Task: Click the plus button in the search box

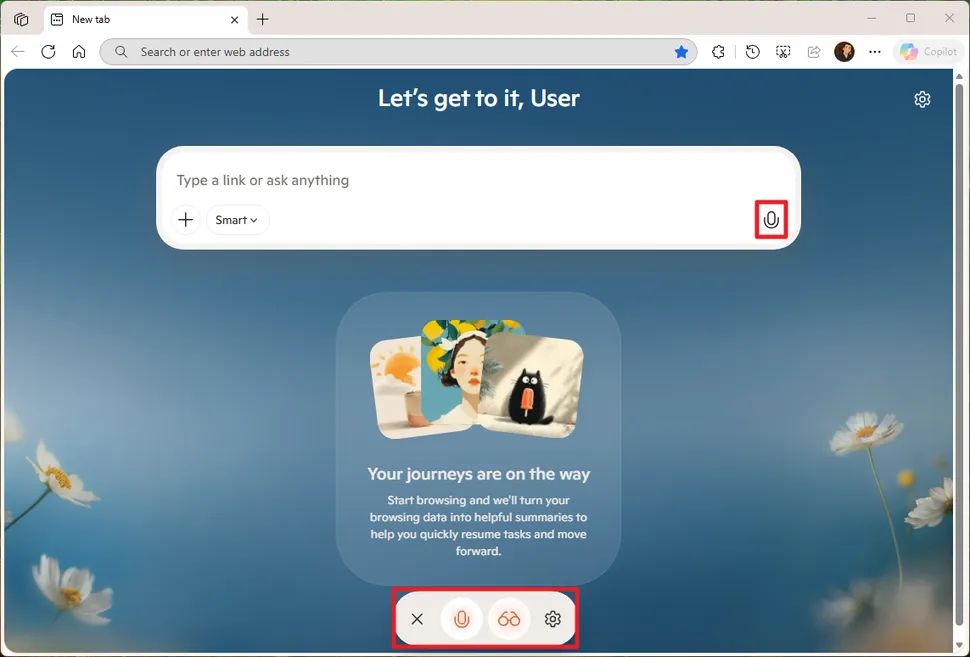Action: (185, 219)
